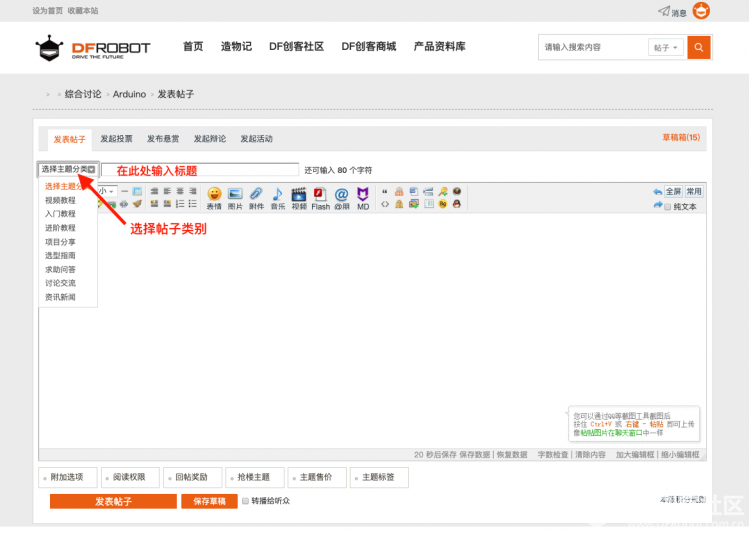This screenshot has height=533, width=749.
Task: Insert an ordered numbered list
Action: point(180,204)
